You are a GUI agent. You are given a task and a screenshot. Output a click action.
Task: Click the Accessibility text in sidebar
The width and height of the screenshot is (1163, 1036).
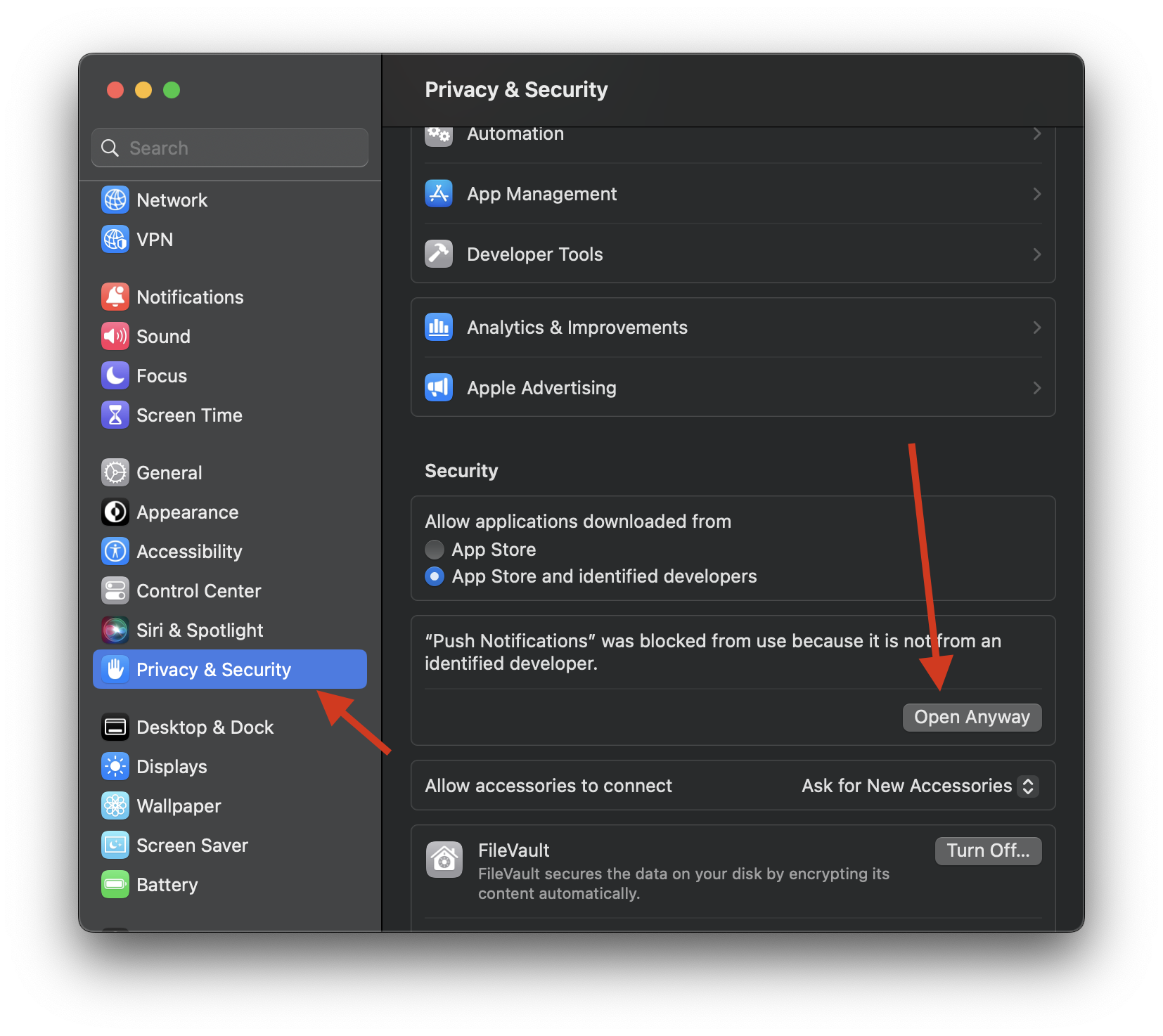[189, 552]
